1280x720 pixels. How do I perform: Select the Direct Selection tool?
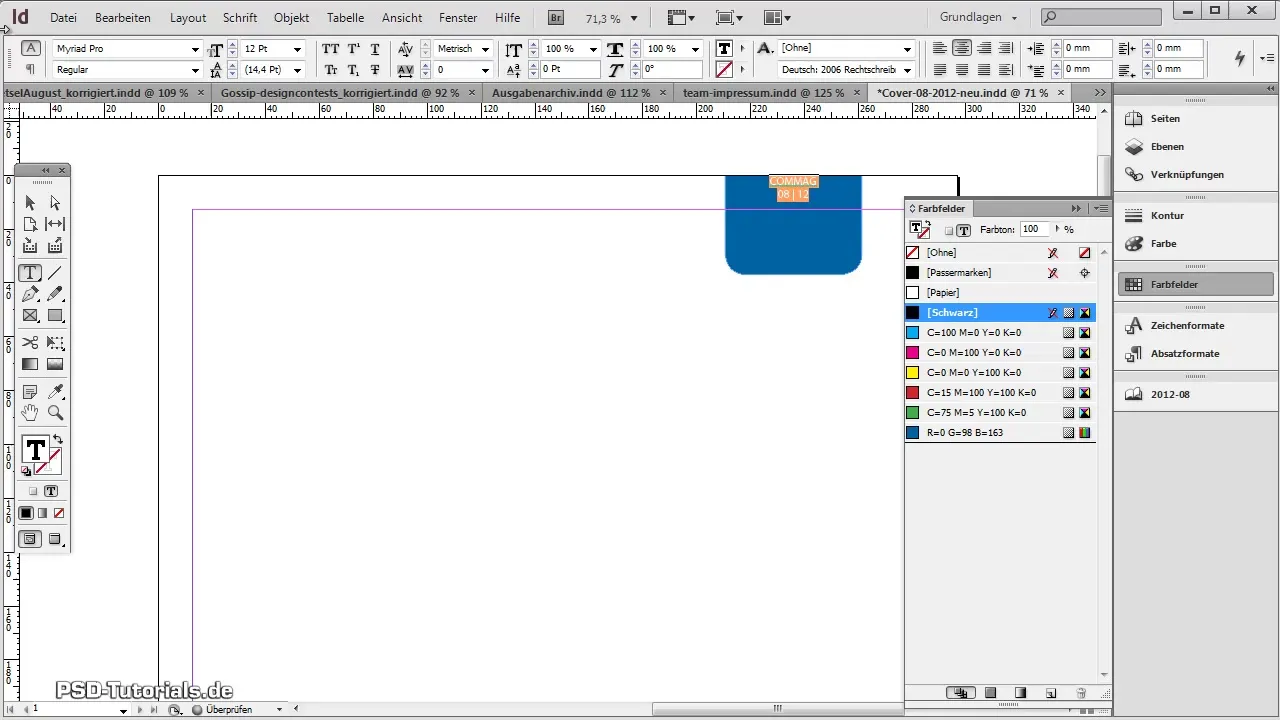pos(55,203)
